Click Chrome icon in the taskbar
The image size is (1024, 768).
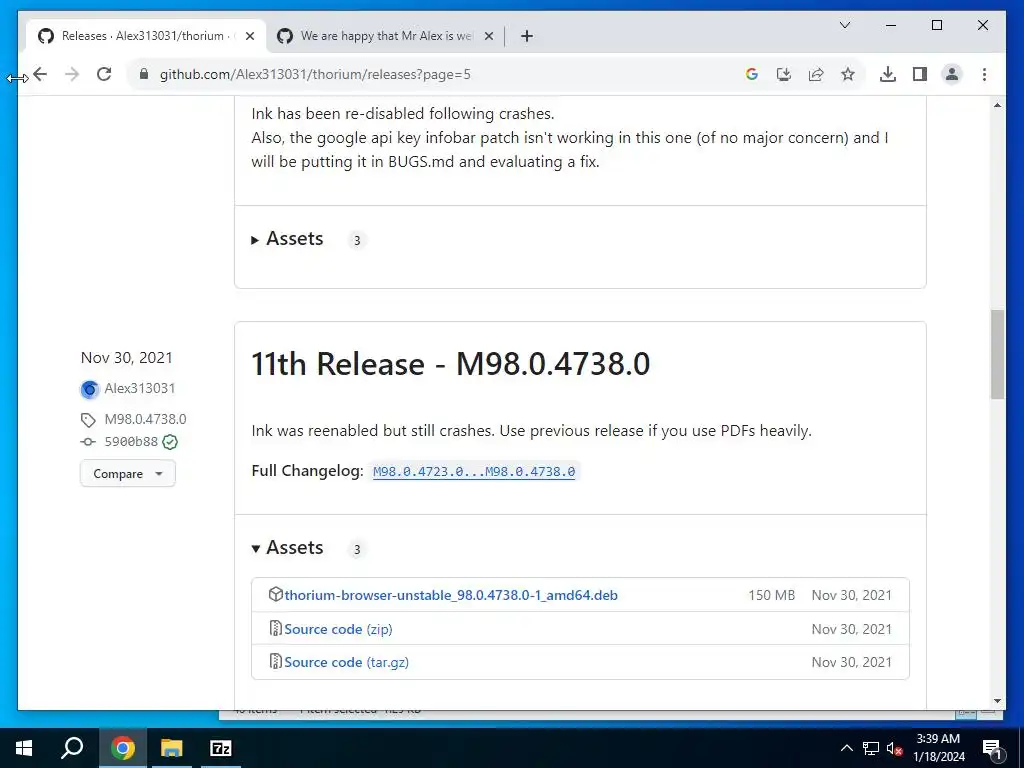122,748
